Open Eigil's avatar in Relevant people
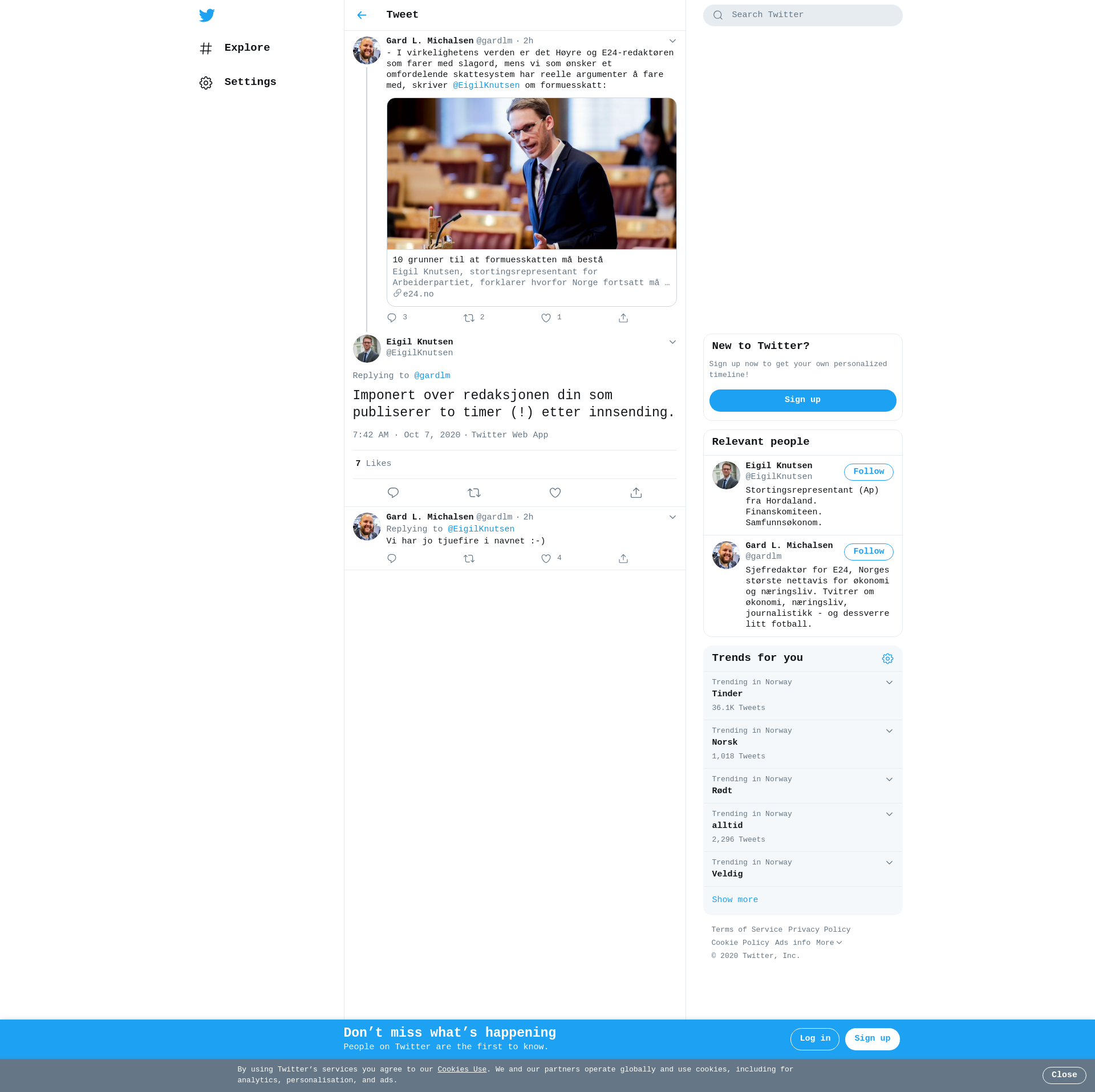The image size is (1095, 1092). 726,475
